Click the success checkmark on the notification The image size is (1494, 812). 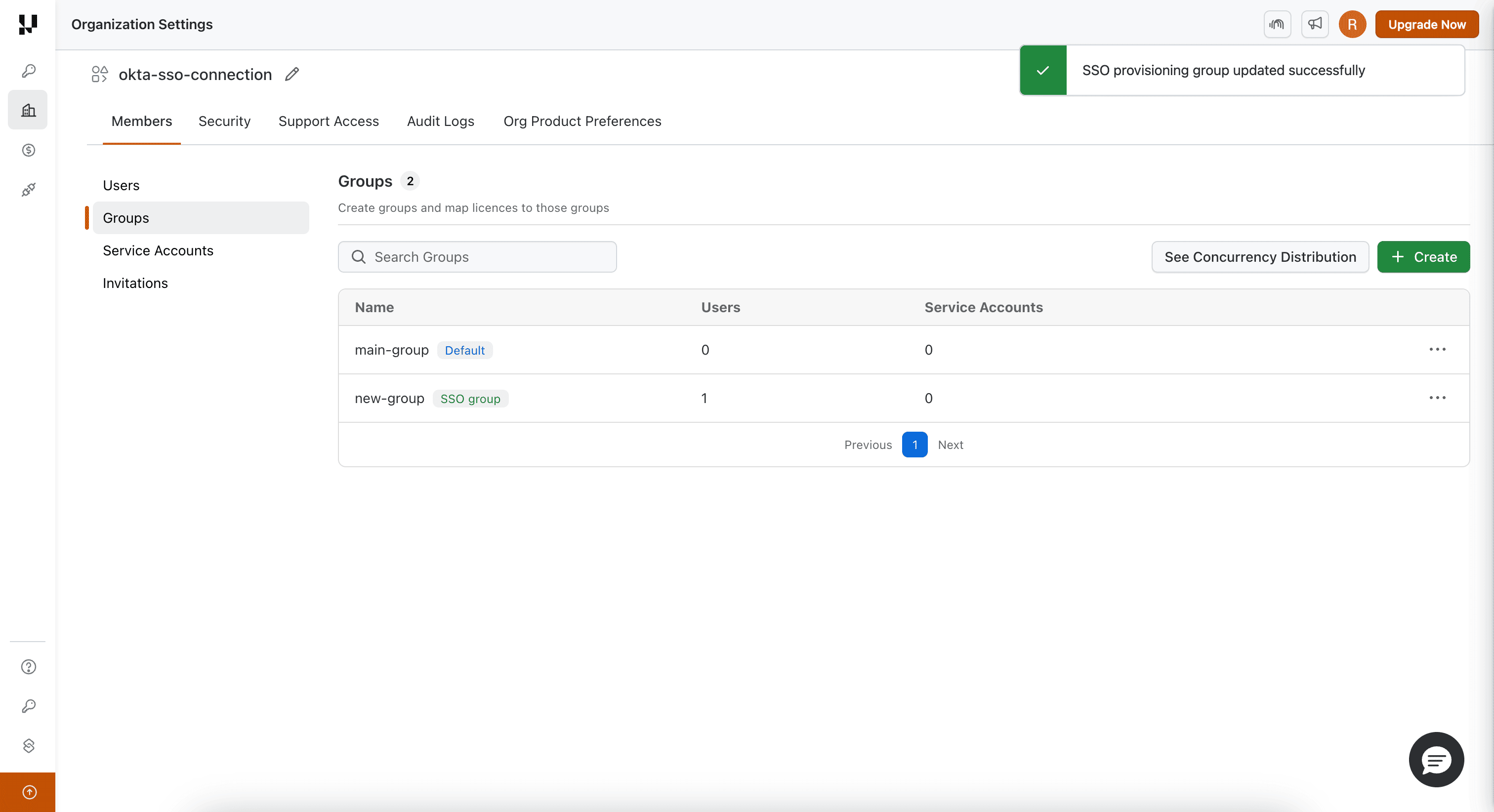coord(1043,70)
